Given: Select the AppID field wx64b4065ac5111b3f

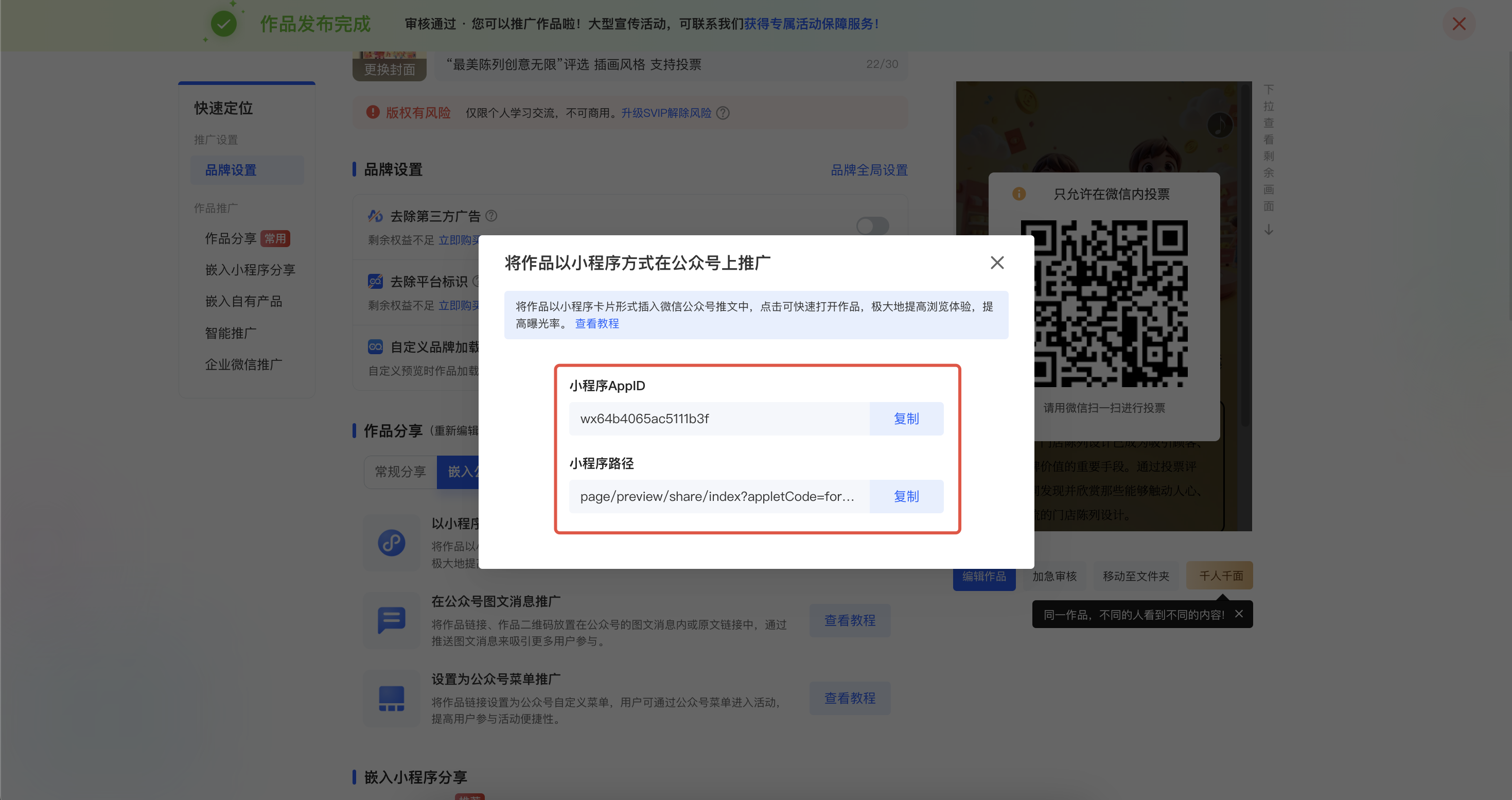Looking at the screenshot, I should pos(719,419).
